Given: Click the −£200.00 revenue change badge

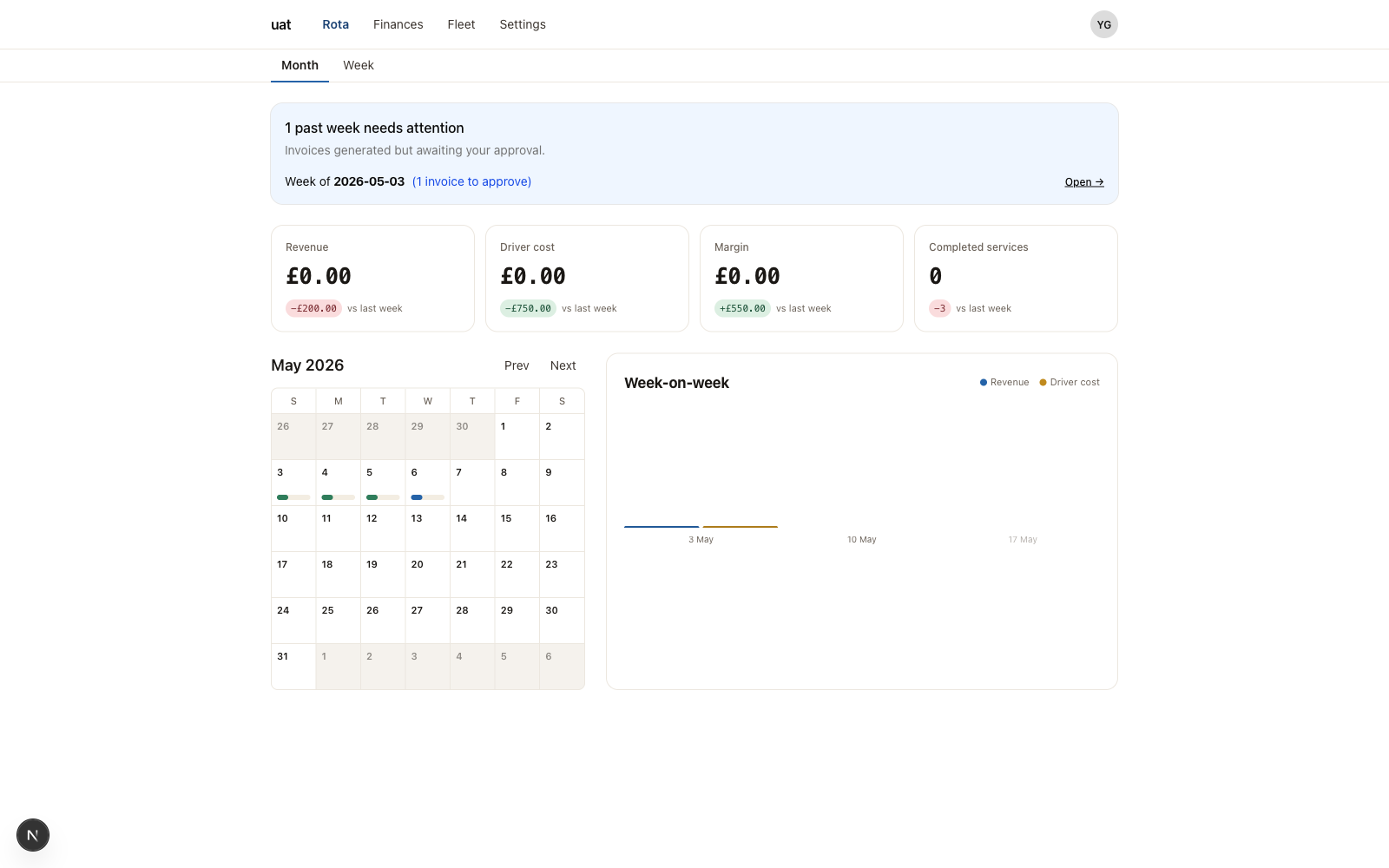Looking at the screenshot, I should click(313, 308).
